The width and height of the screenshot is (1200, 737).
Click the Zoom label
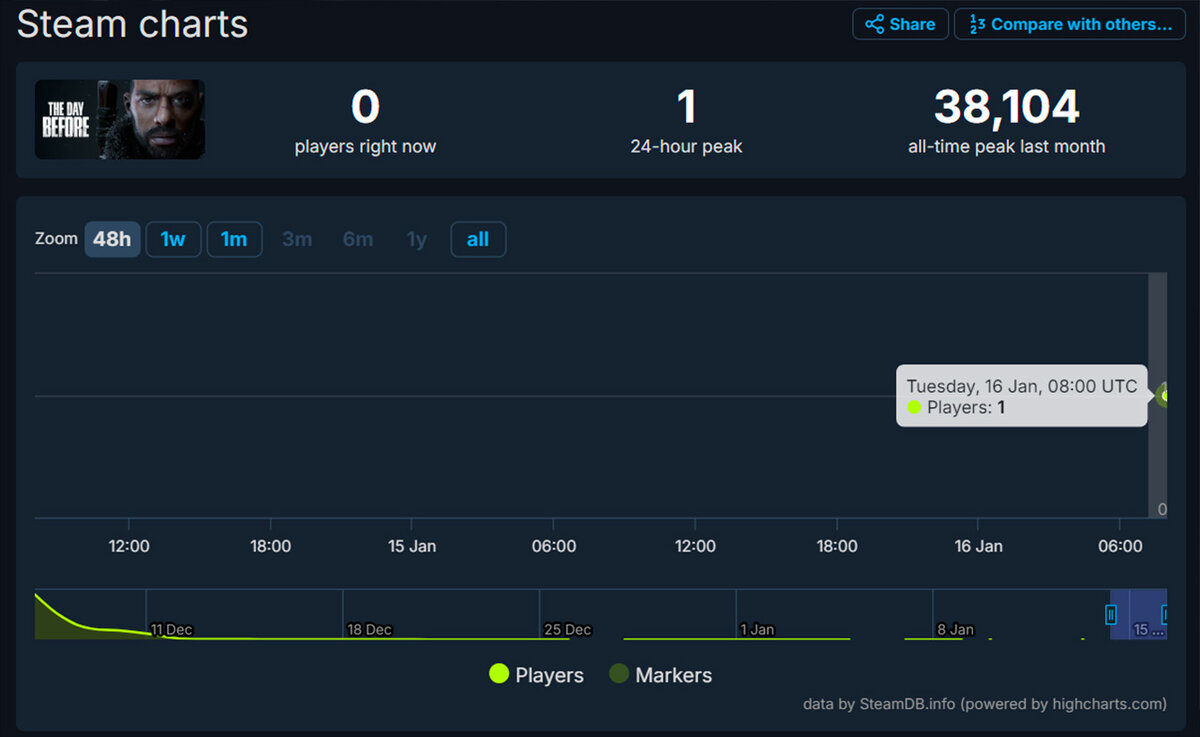click(56, 239)
